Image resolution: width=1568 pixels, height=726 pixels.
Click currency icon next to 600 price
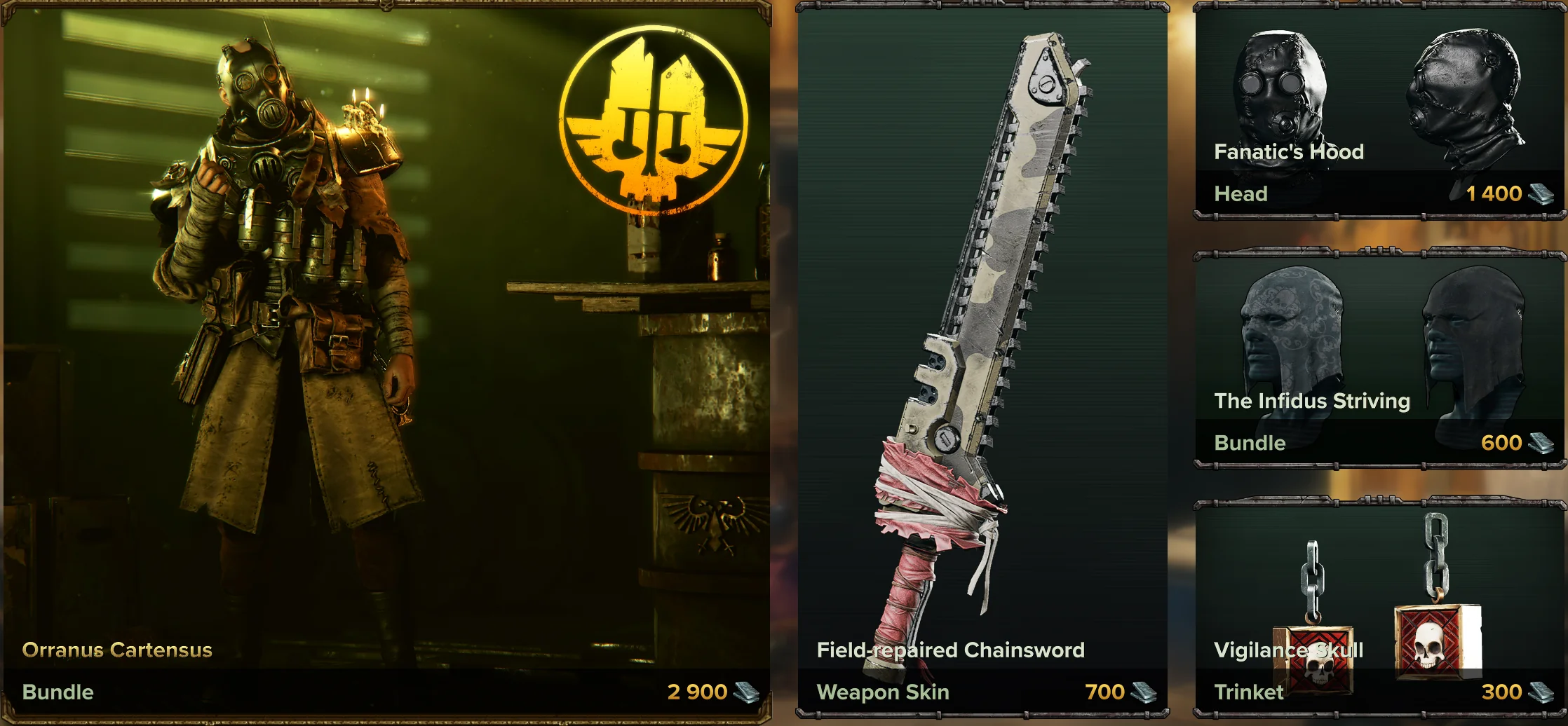pos(1541,443)
